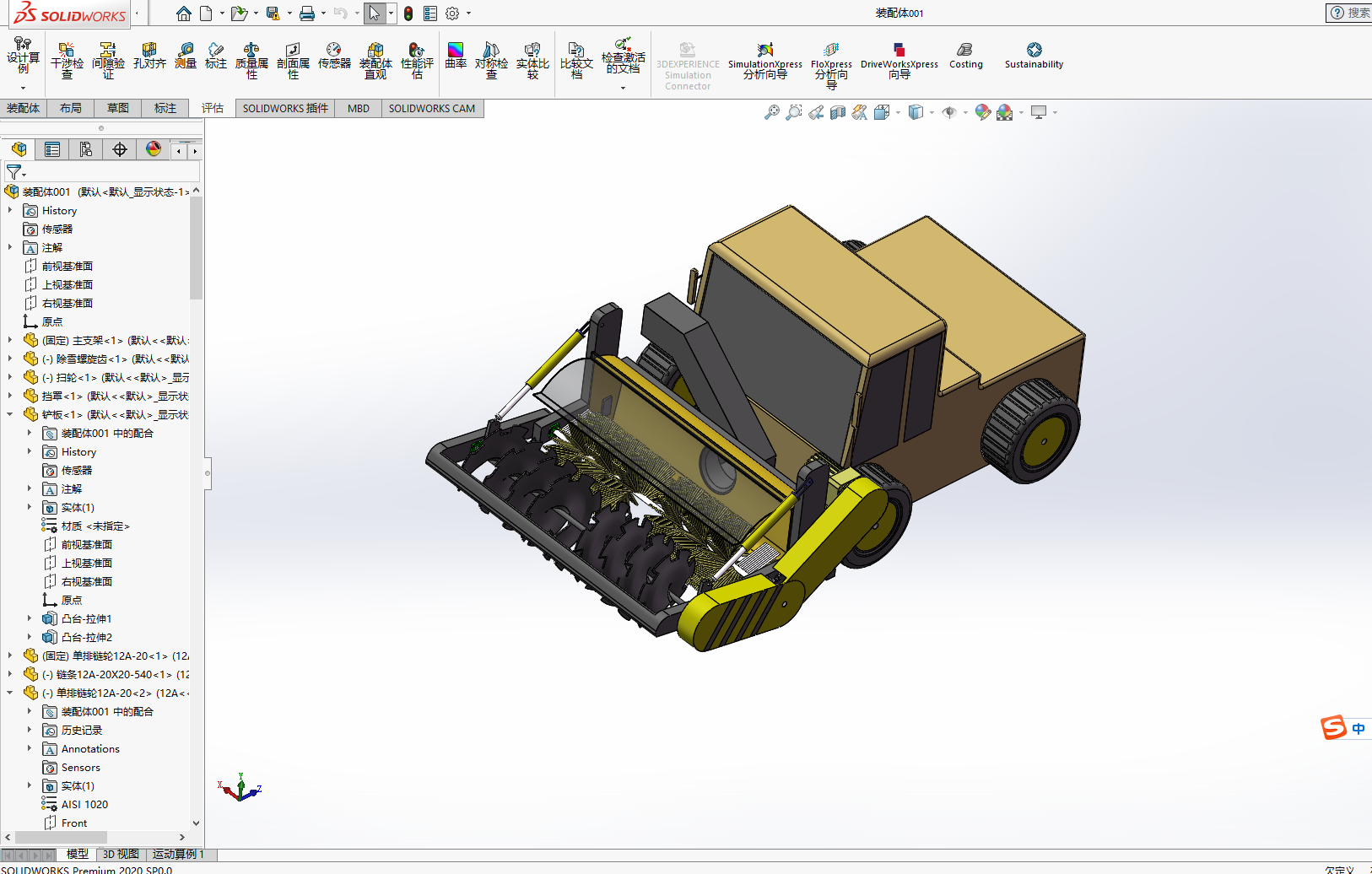Expand the 除雪螺旋齿<1> component
Image resolution: width=1372 pixels, height=874 pixels.
(10, 359)
